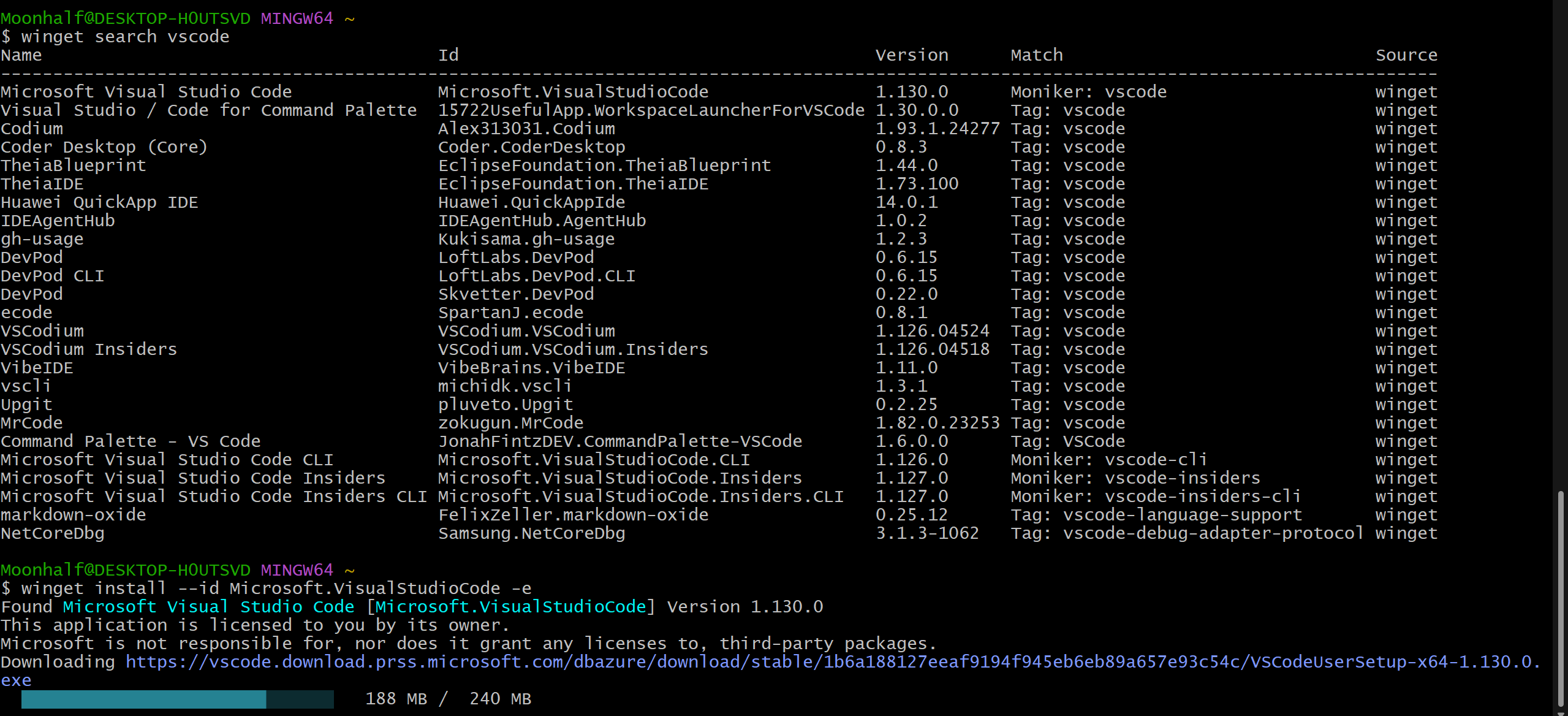The height and width of the screenshot is (716, 1568).
Task: Click the id "15722UsefulApp.WorkspaceLauncherForVSCode"
Action: tap(651, 110)
